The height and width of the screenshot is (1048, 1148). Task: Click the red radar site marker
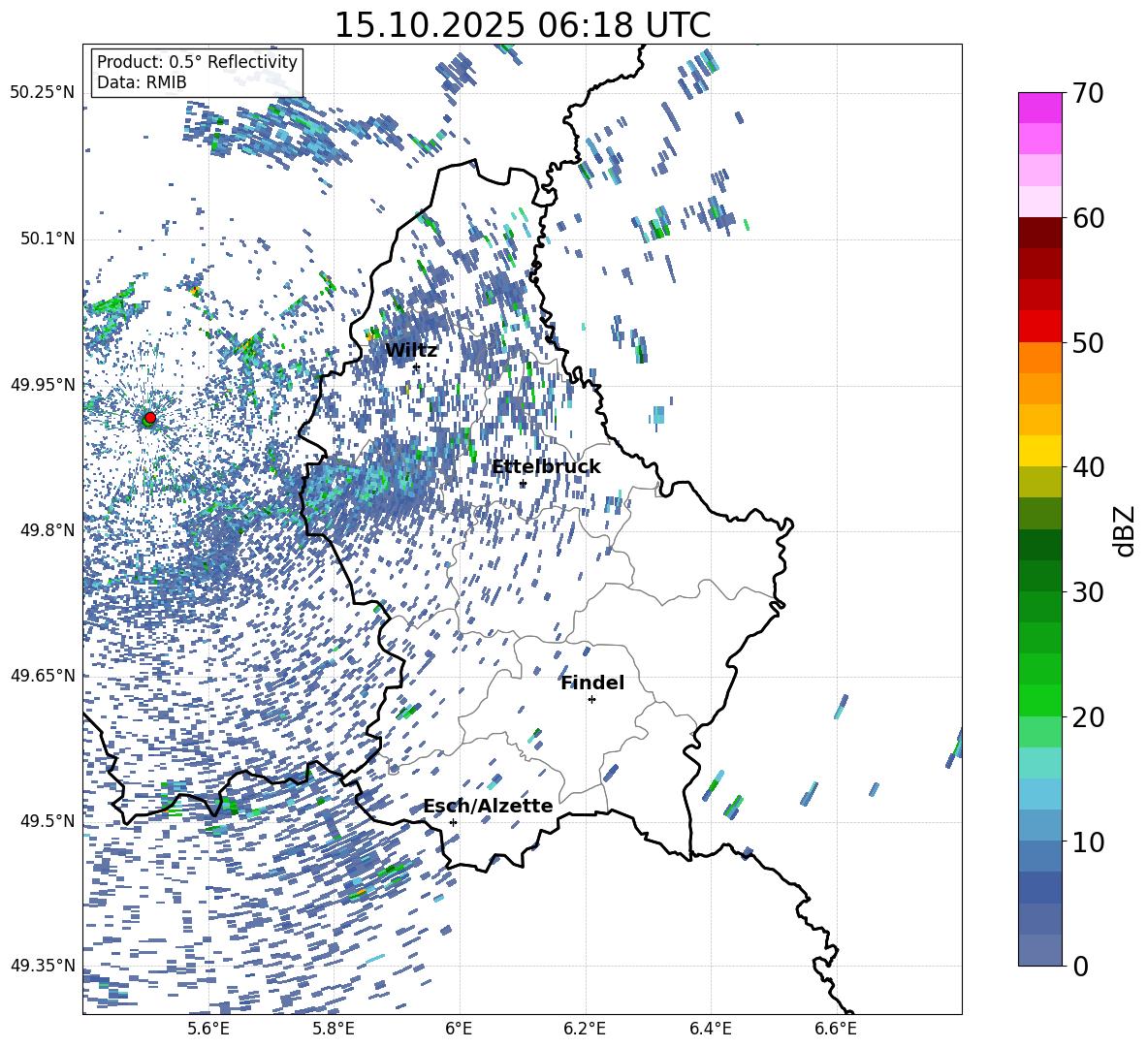click(150, 417)
